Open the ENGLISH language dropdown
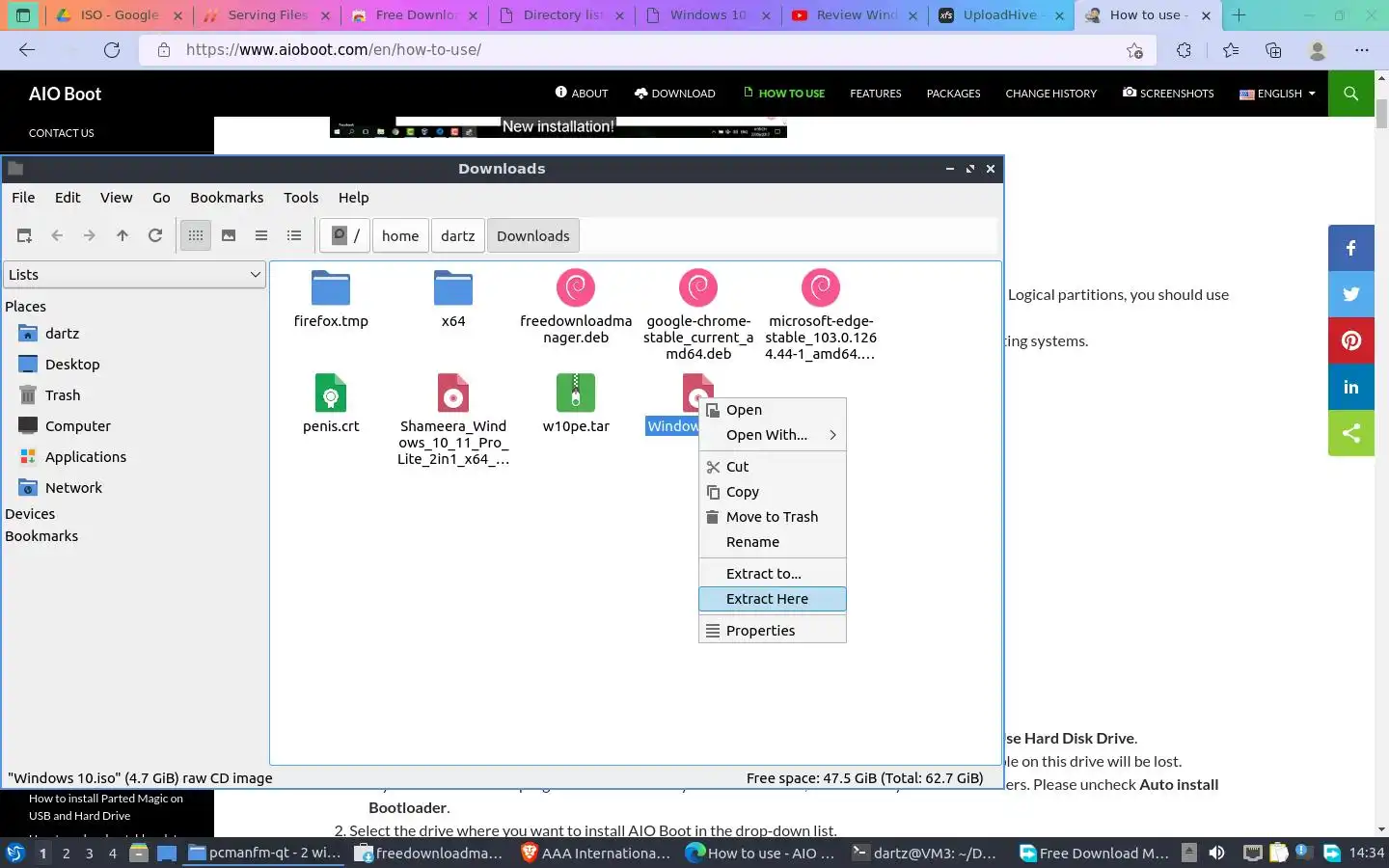Viewport: 1389px width, 868px height. tap(1277, 94)
